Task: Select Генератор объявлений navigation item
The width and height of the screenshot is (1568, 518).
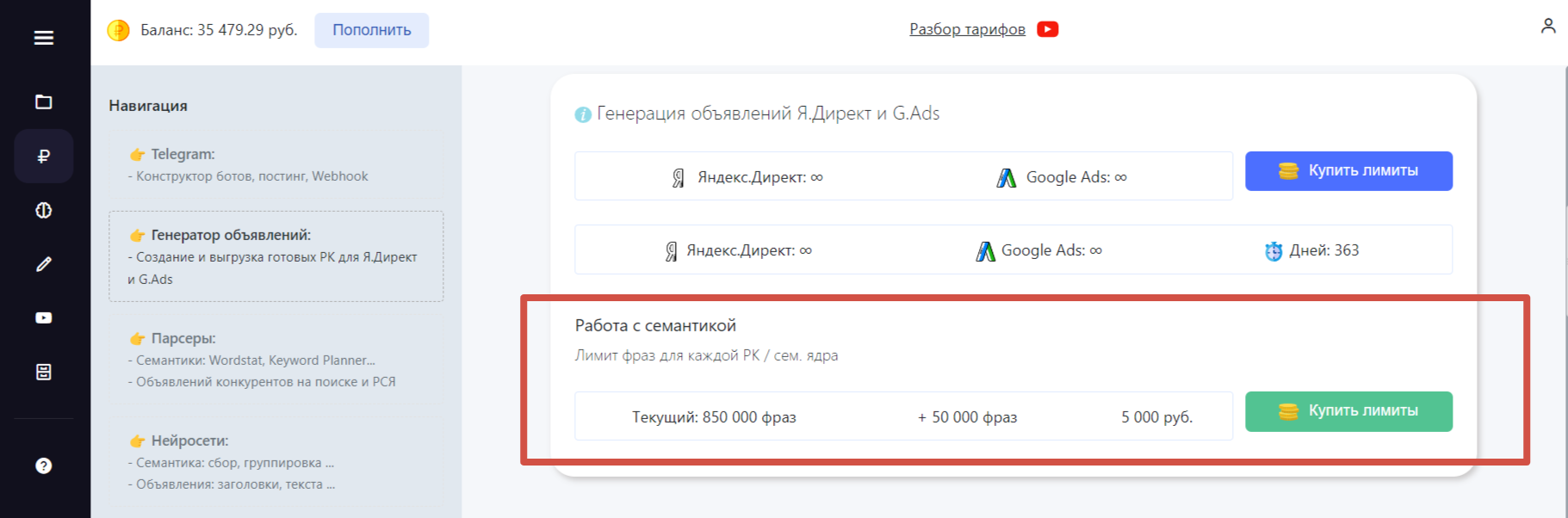Action: [276, 256]
